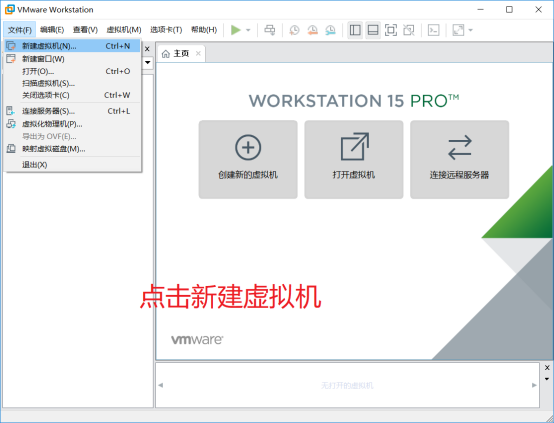554x423 pixels.
Task: Toggle the library sidebar view icon
Action: pos(355,30)
